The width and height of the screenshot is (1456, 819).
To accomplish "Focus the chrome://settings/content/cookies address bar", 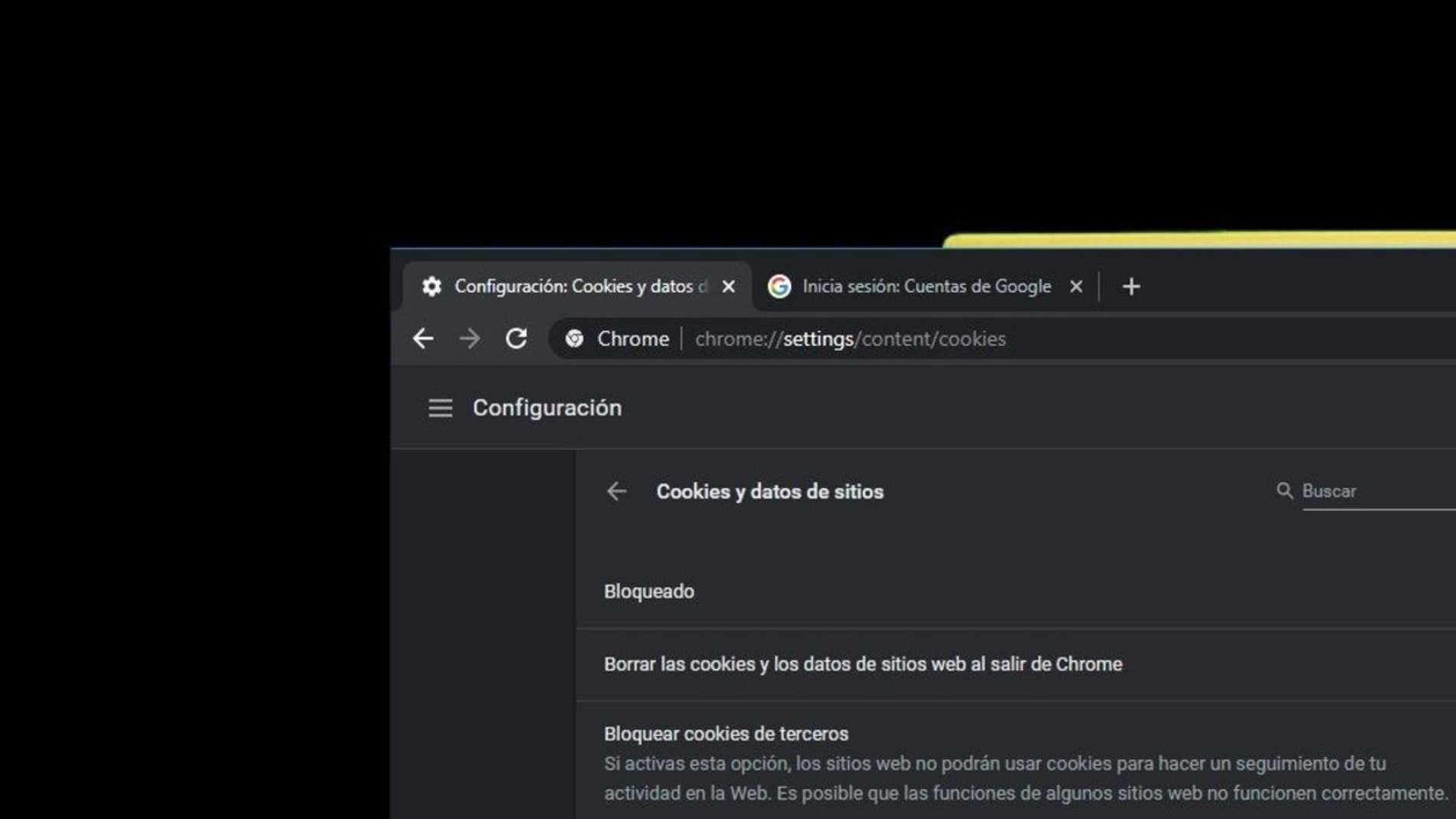I will 850,339.
